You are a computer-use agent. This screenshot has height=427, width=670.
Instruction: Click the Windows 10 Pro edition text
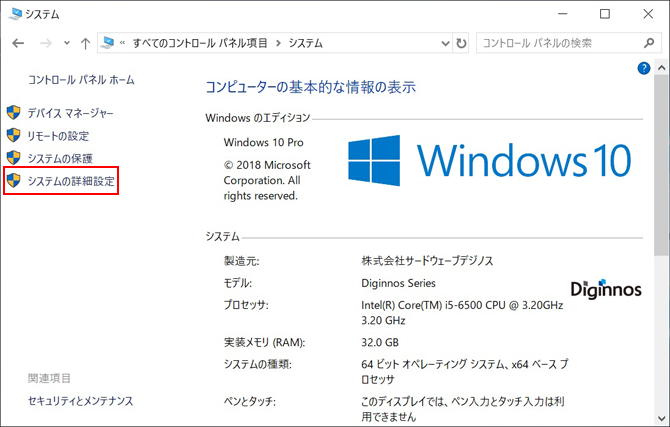coord(264,142)
